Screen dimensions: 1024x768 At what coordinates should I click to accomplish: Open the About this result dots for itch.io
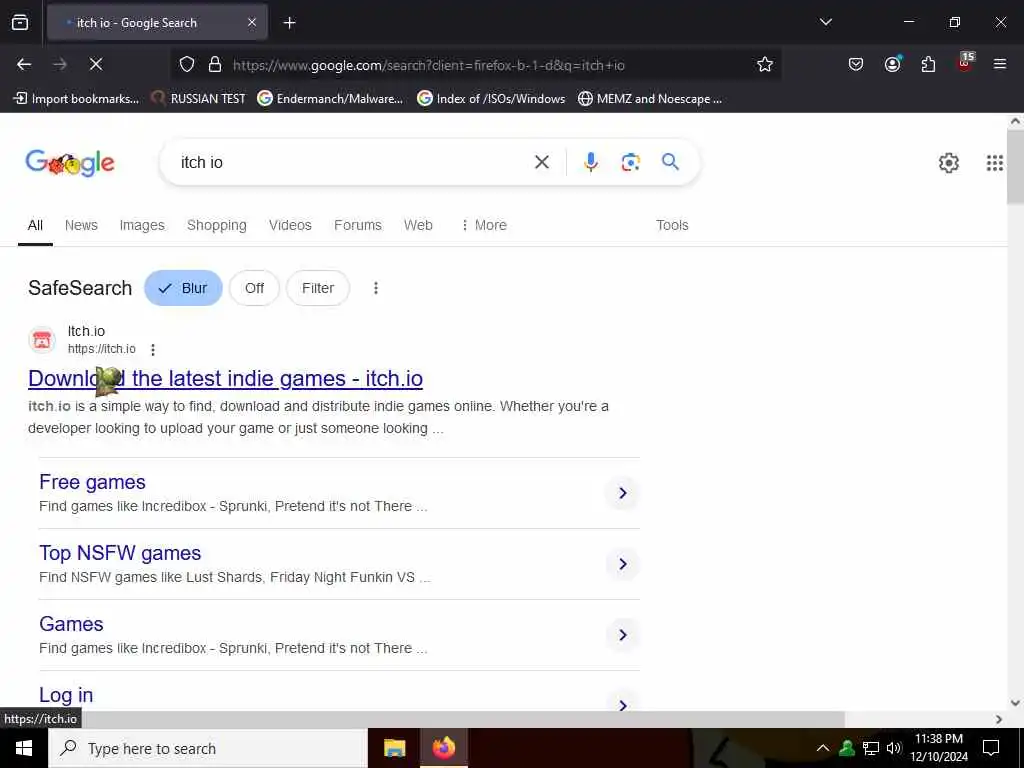click(x=153, y=349)
